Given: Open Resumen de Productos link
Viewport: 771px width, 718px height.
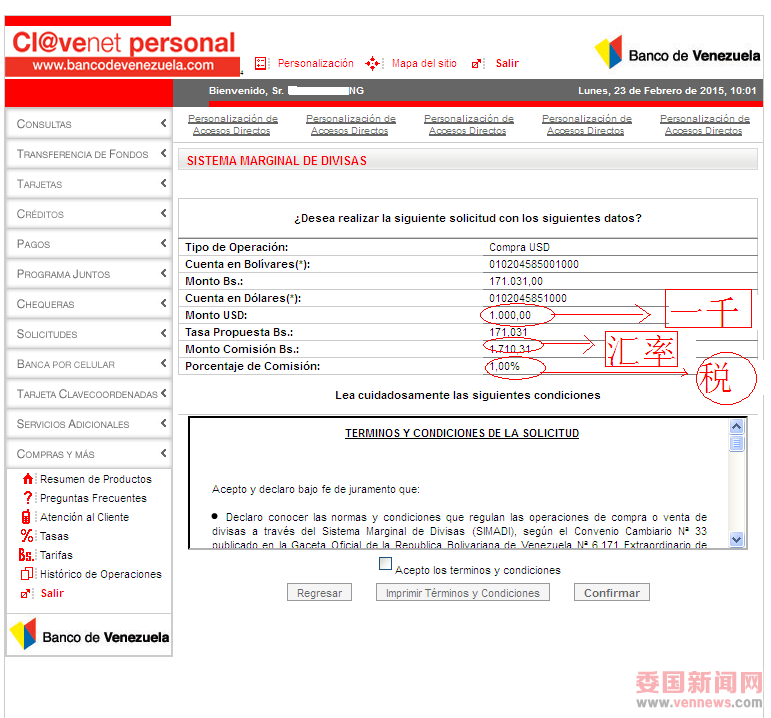Looking at the screenshot, I should [96, 479].
